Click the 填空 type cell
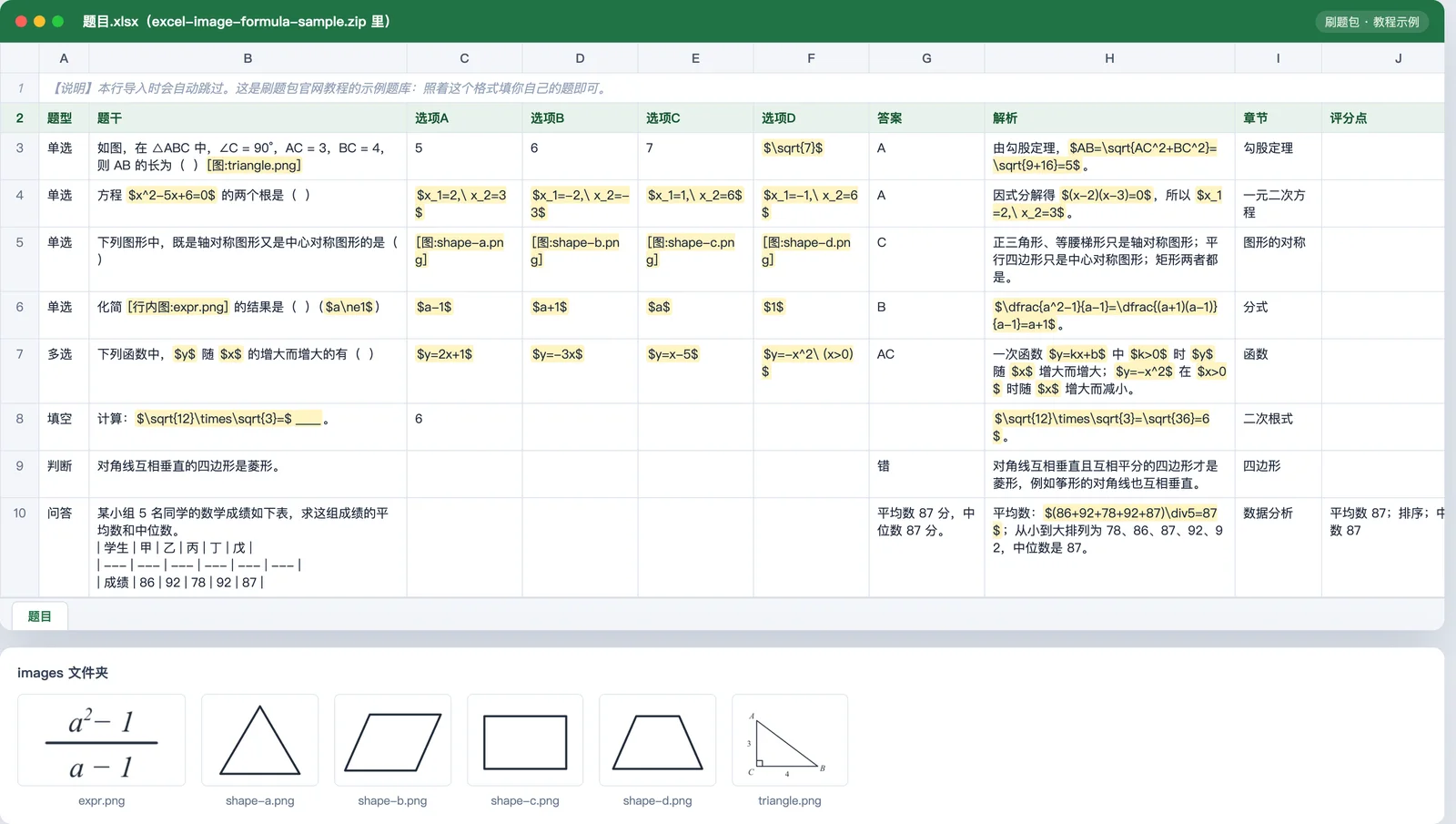Screen dimensions: 1456x824 pos(64,427)
